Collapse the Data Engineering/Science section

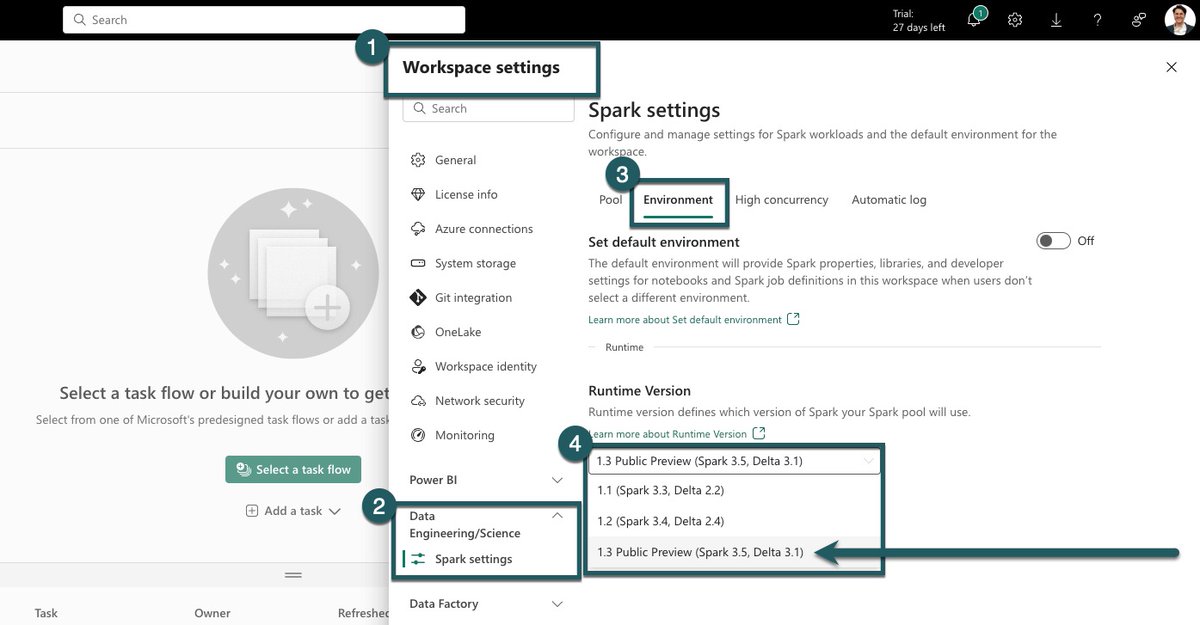(x=558, y=516)
